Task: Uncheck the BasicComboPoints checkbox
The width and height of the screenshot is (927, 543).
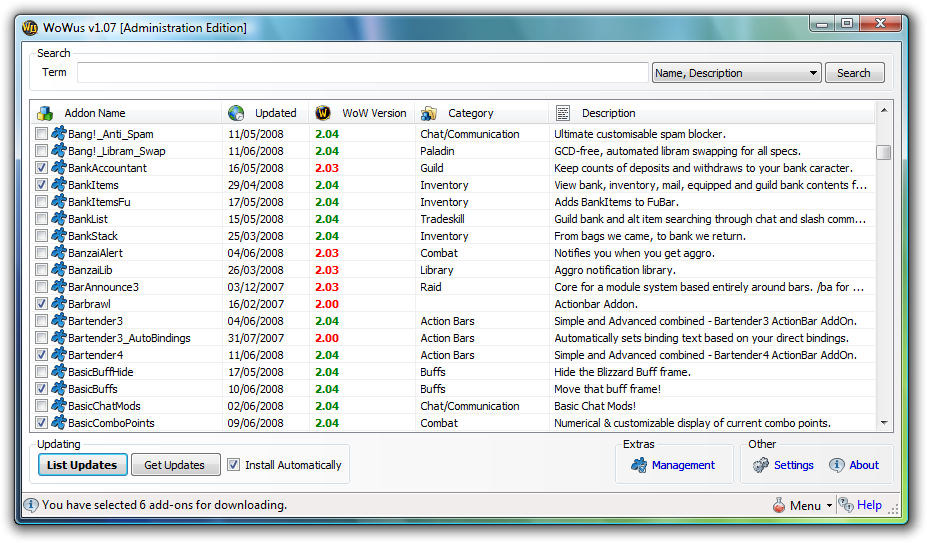Action: pyautogui.click(x=41, y=423)
